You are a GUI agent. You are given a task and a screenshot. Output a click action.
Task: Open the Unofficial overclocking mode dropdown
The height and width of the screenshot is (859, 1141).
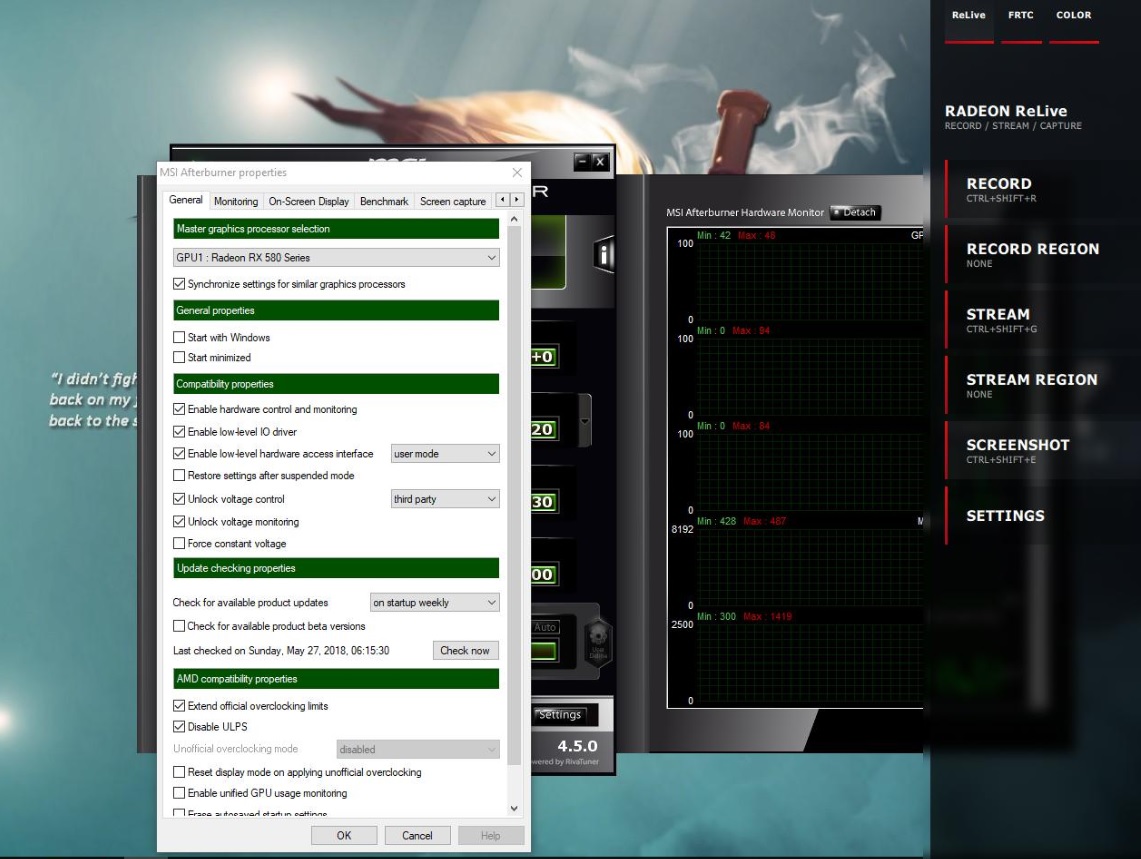click(418, 749)
